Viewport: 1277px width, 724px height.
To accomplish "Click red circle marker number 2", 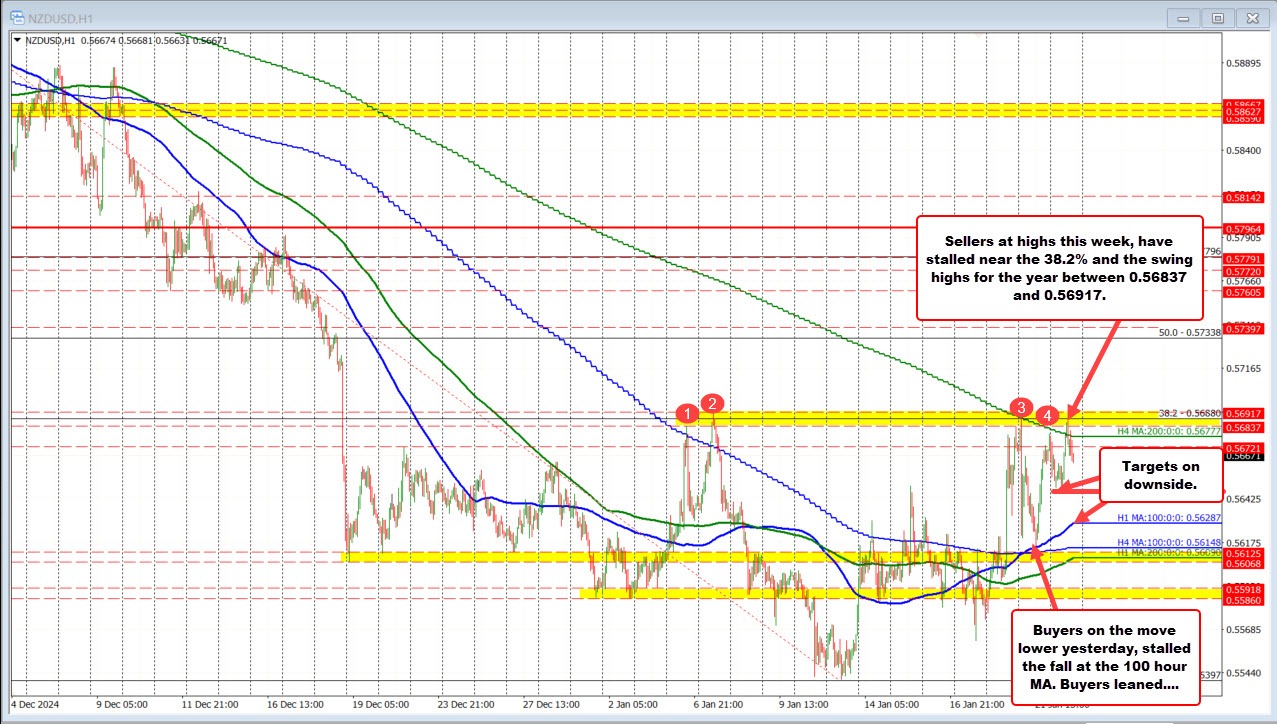I will pos(712,403).
